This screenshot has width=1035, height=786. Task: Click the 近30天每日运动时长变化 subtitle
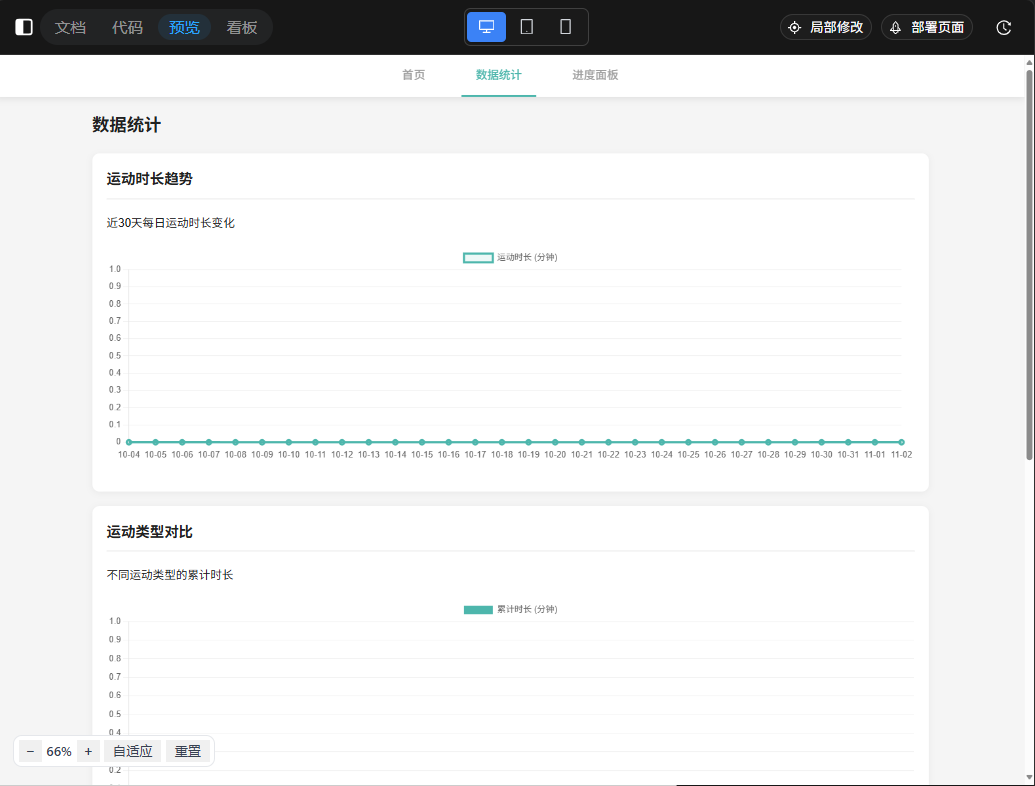click(x=170, y=223)
